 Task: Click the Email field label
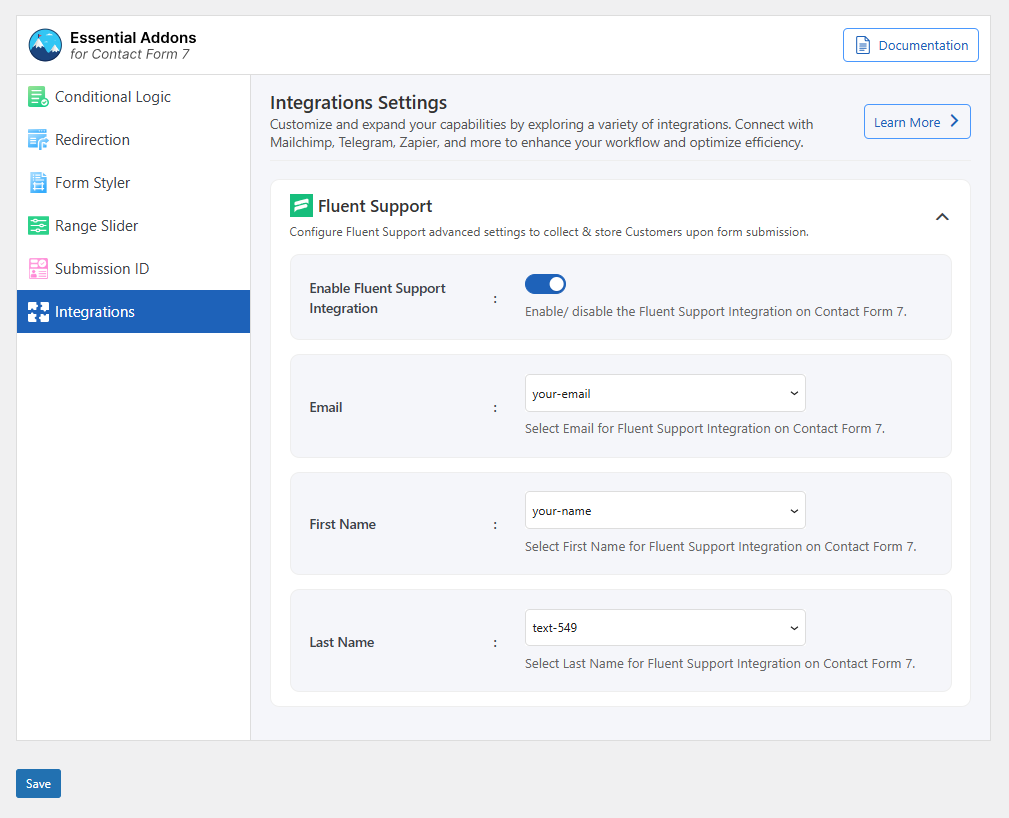[326, 407]
